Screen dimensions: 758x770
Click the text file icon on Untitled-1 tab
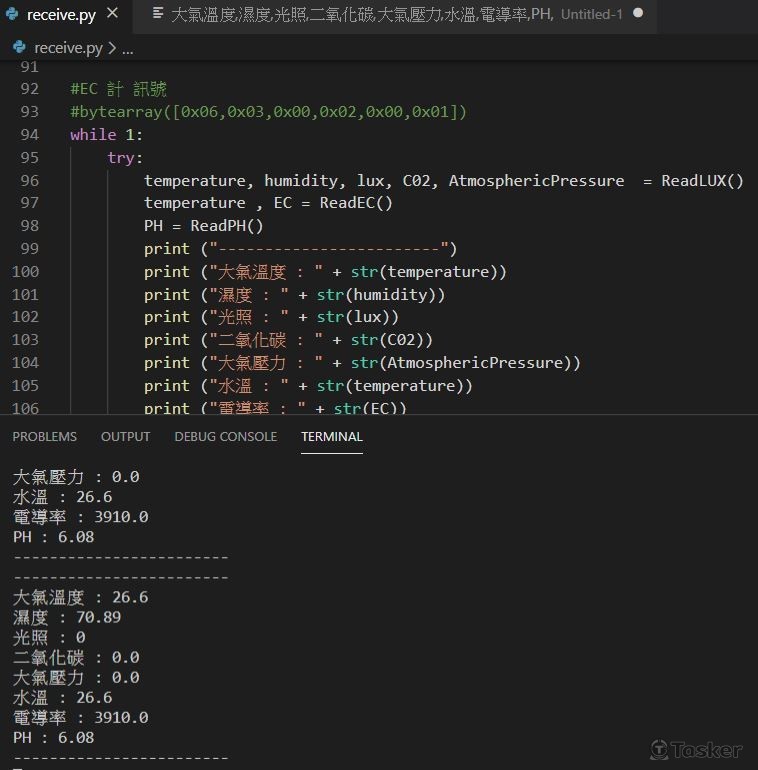[x=158, y=15]
